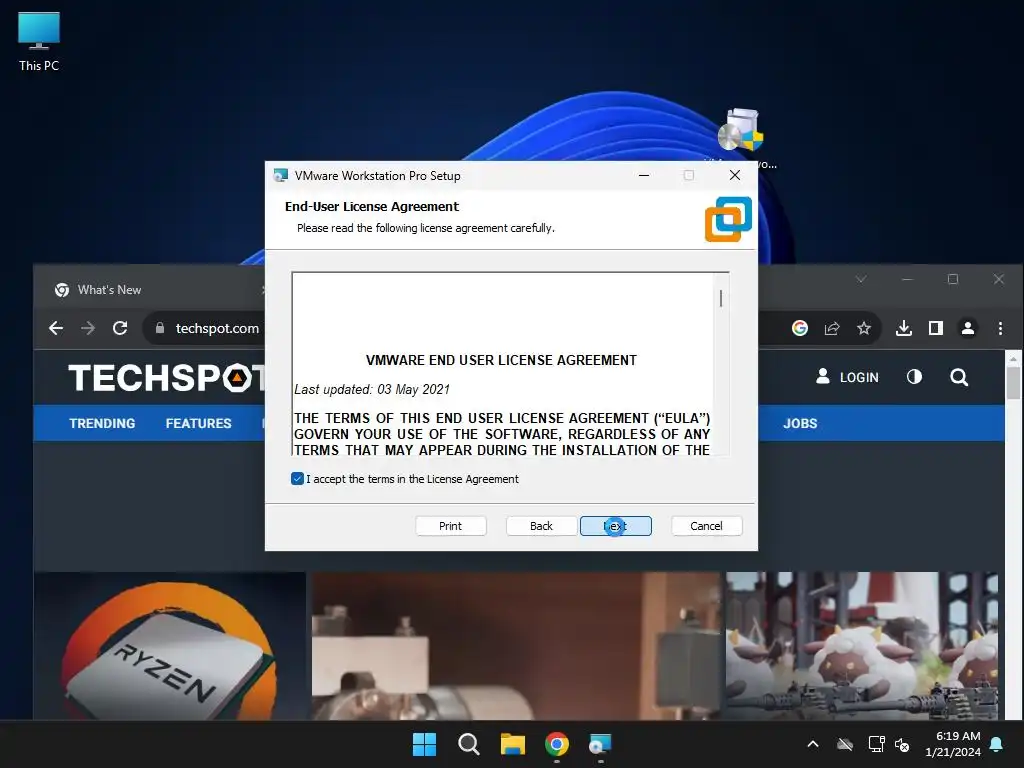The height and width of the screenshot is (768, 1024).
Task: Click the VMware logo in dialog header
Action: coord(728,219)
